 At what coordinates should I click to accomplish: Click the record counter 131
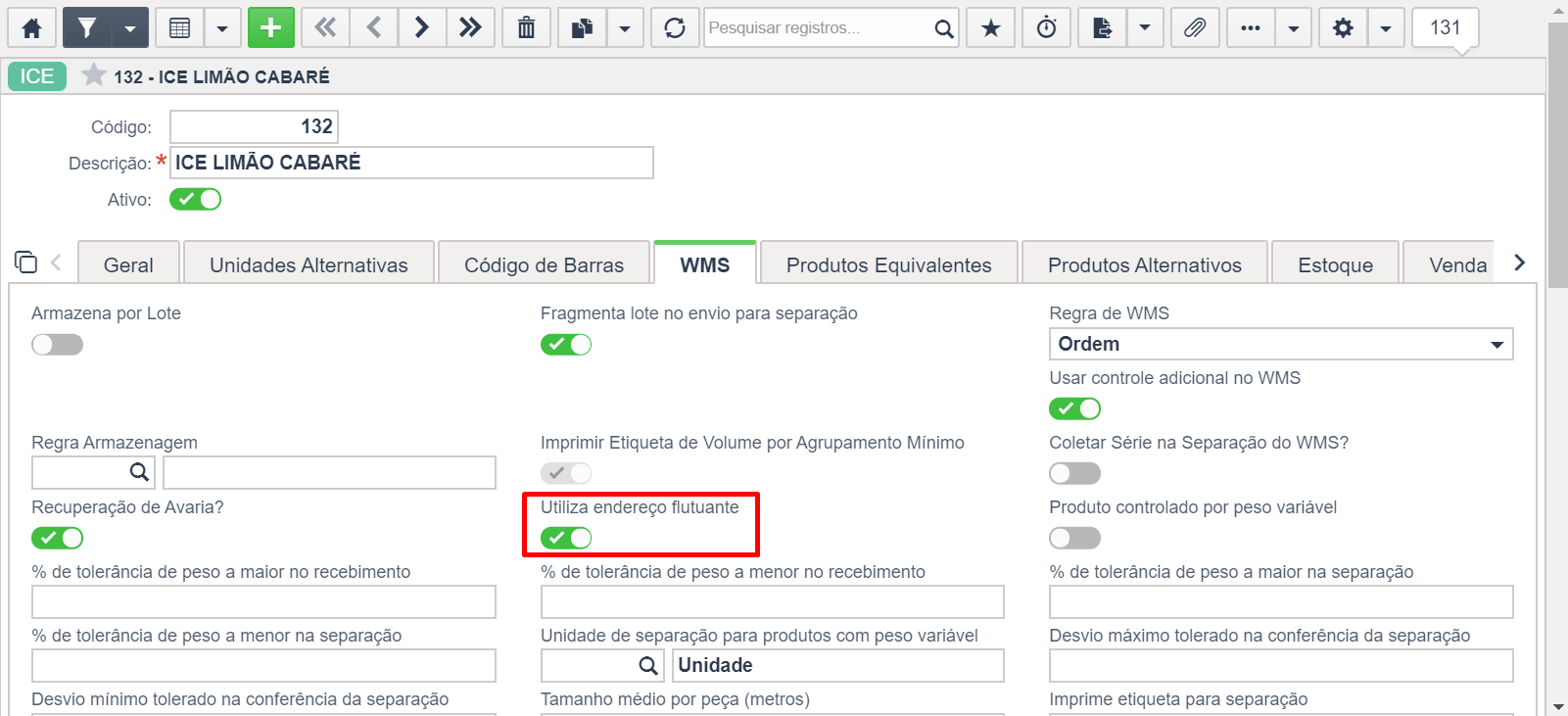tap(1446, 27)
